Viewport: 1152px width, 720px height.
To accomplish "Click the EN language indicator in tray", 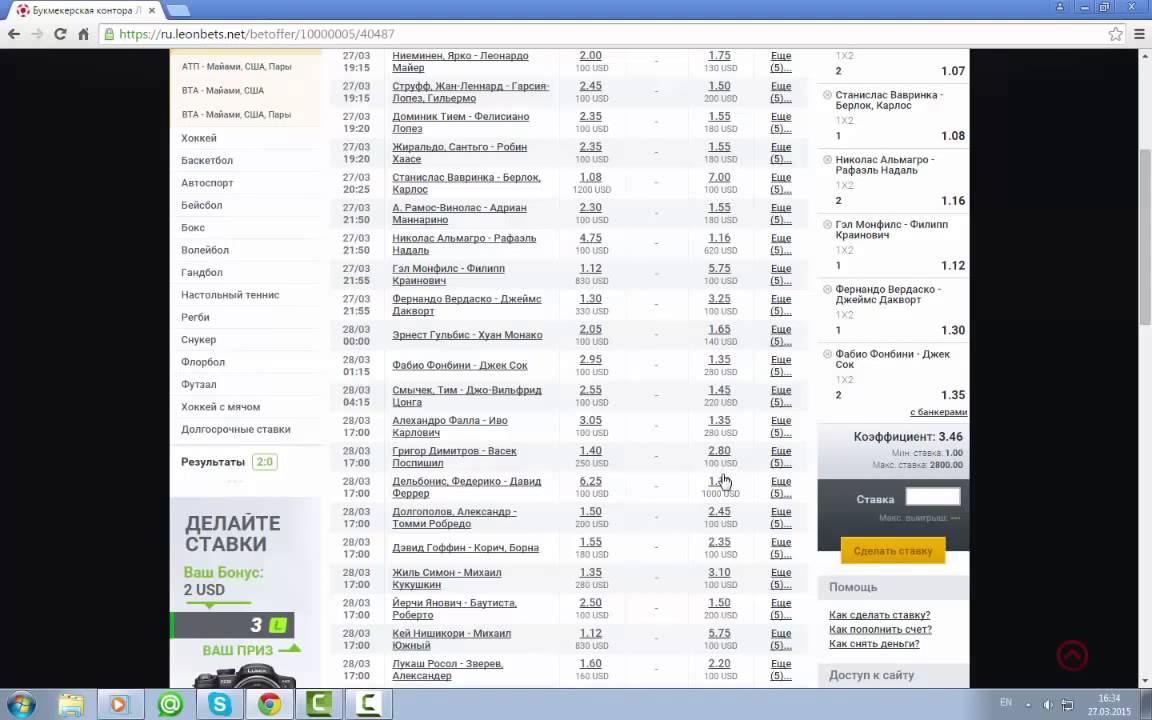I will tap(1006, 702).
